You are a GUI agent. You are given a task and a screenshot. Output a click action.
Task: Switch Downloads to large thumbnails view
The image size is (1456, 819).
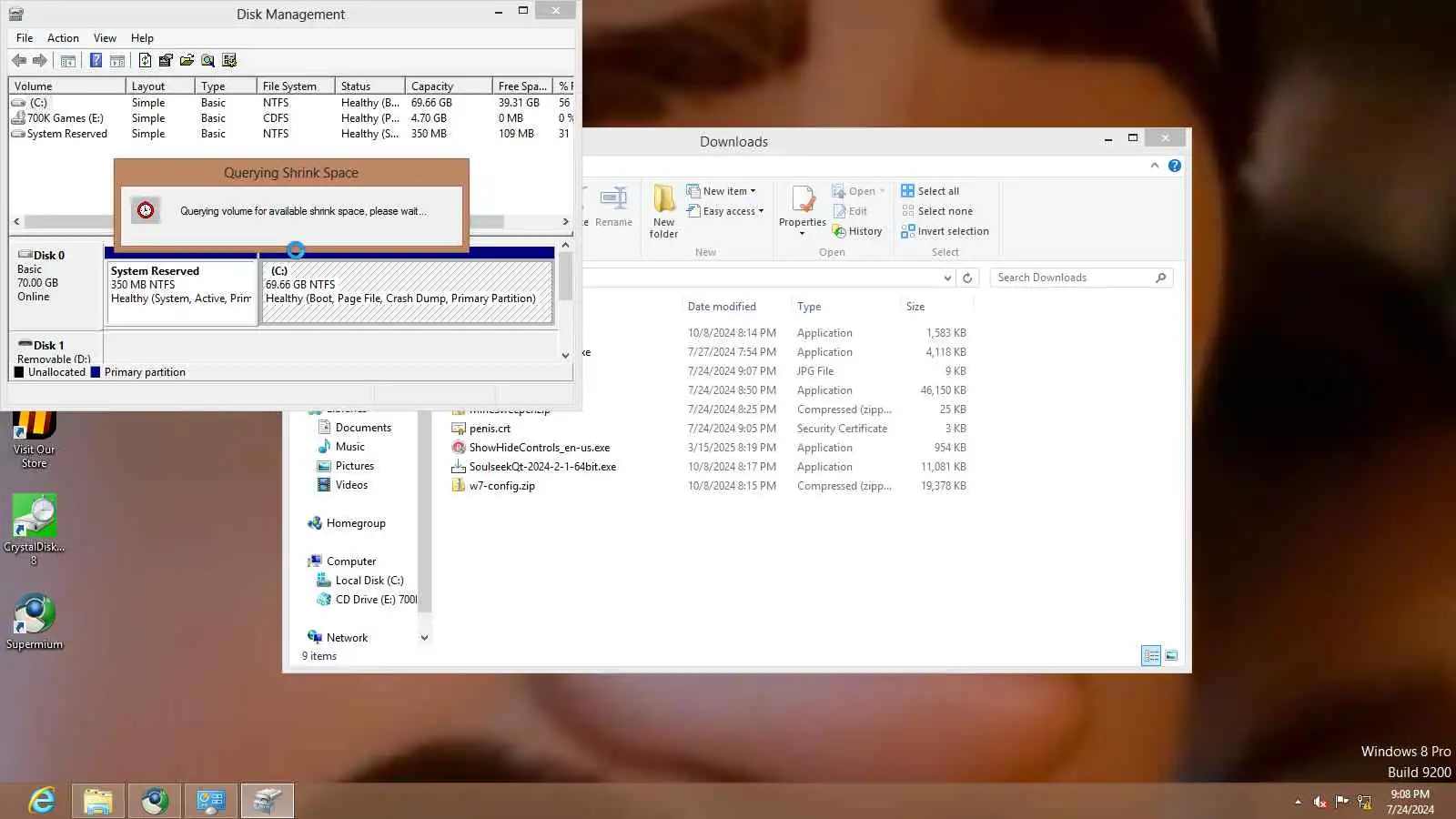[x=1171, y=656]
